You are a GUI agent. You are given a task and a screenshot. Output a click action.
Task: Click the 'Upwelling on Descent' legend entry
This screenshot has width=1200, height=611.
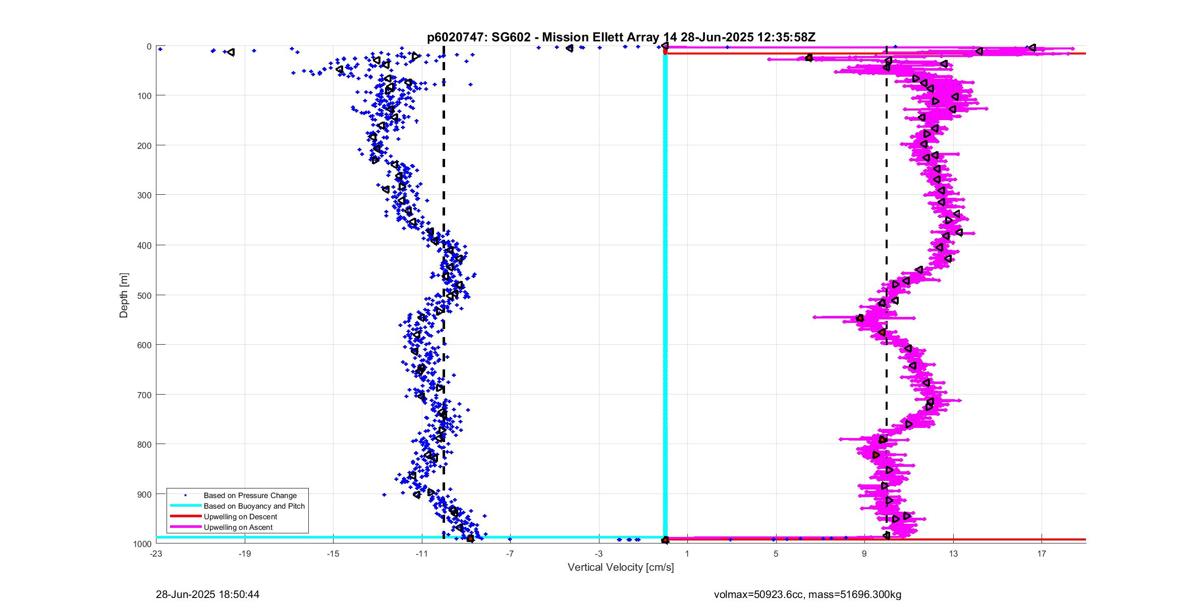(240, 517)
